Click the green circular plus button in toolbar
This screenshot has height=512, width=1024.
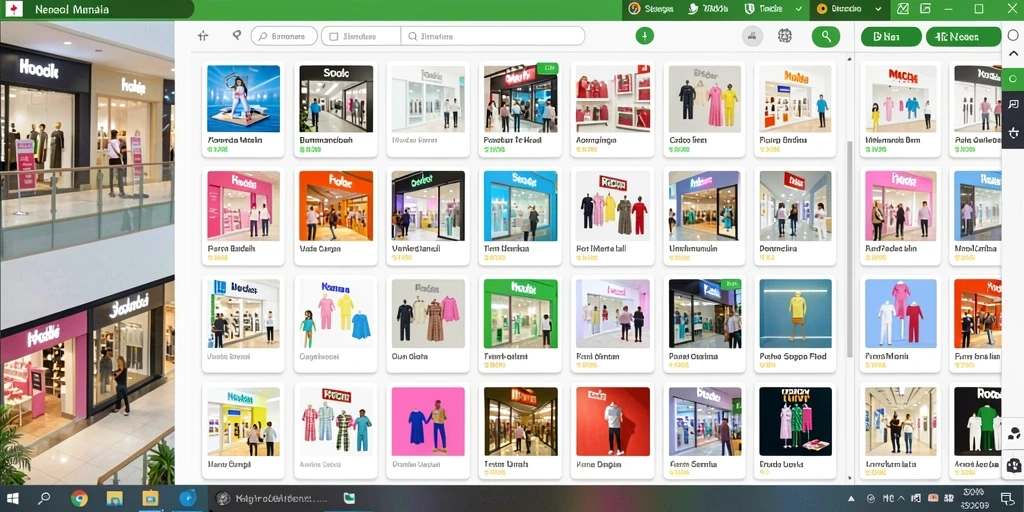pos(645,37)
